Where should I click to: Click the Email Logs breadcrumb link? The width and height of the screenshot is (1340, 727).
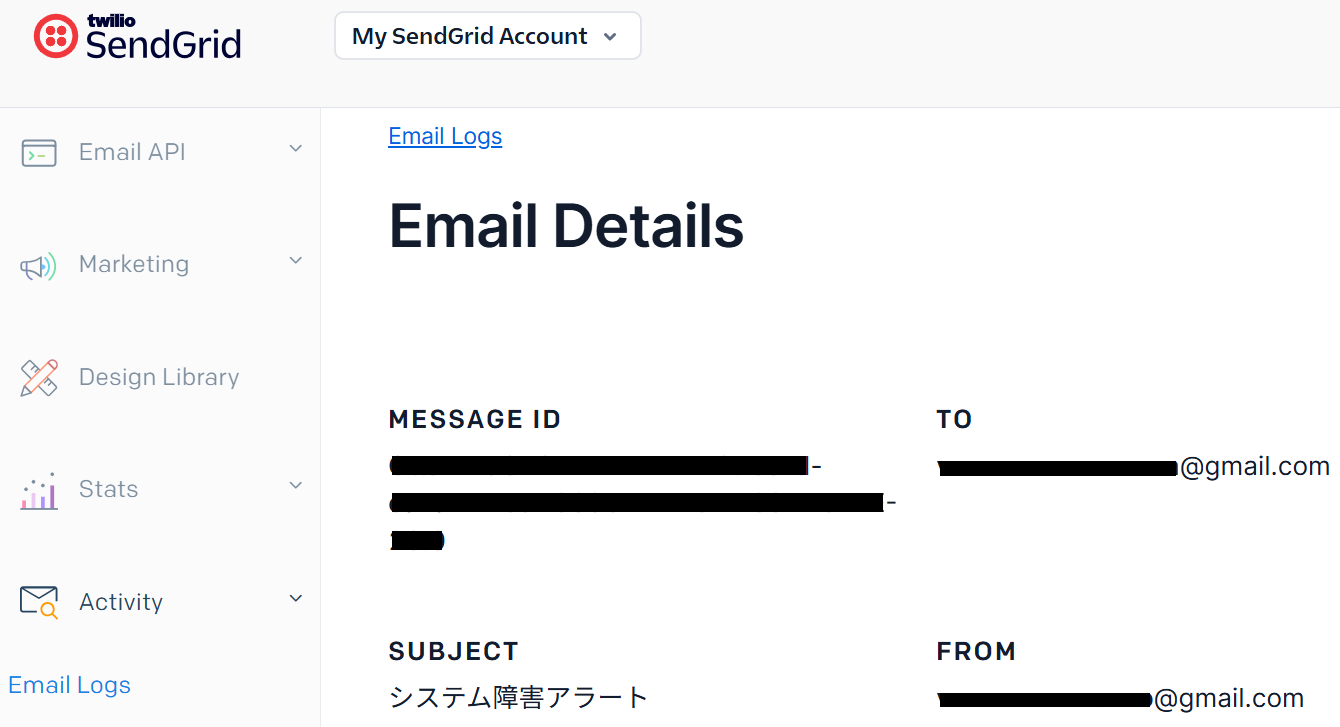(445, 136)
